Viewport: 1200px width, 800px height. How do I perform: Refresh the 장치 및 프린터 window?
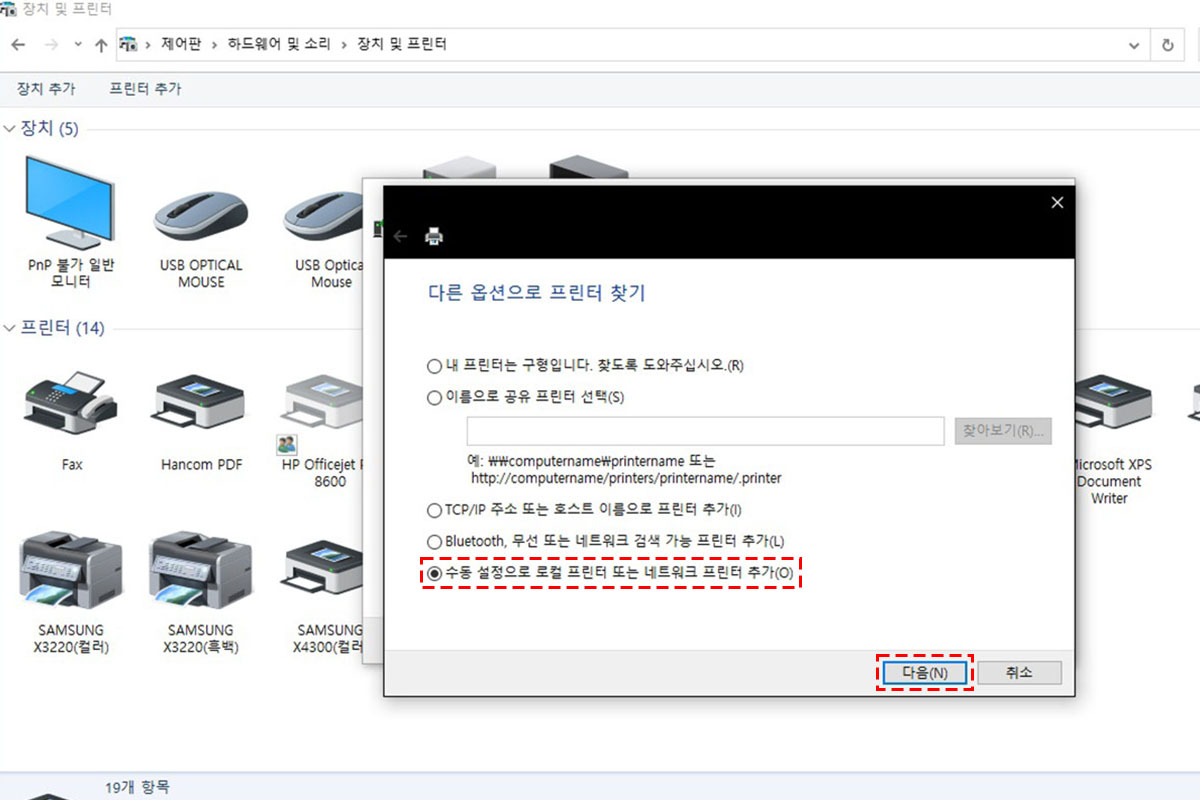coord(1167,45)
